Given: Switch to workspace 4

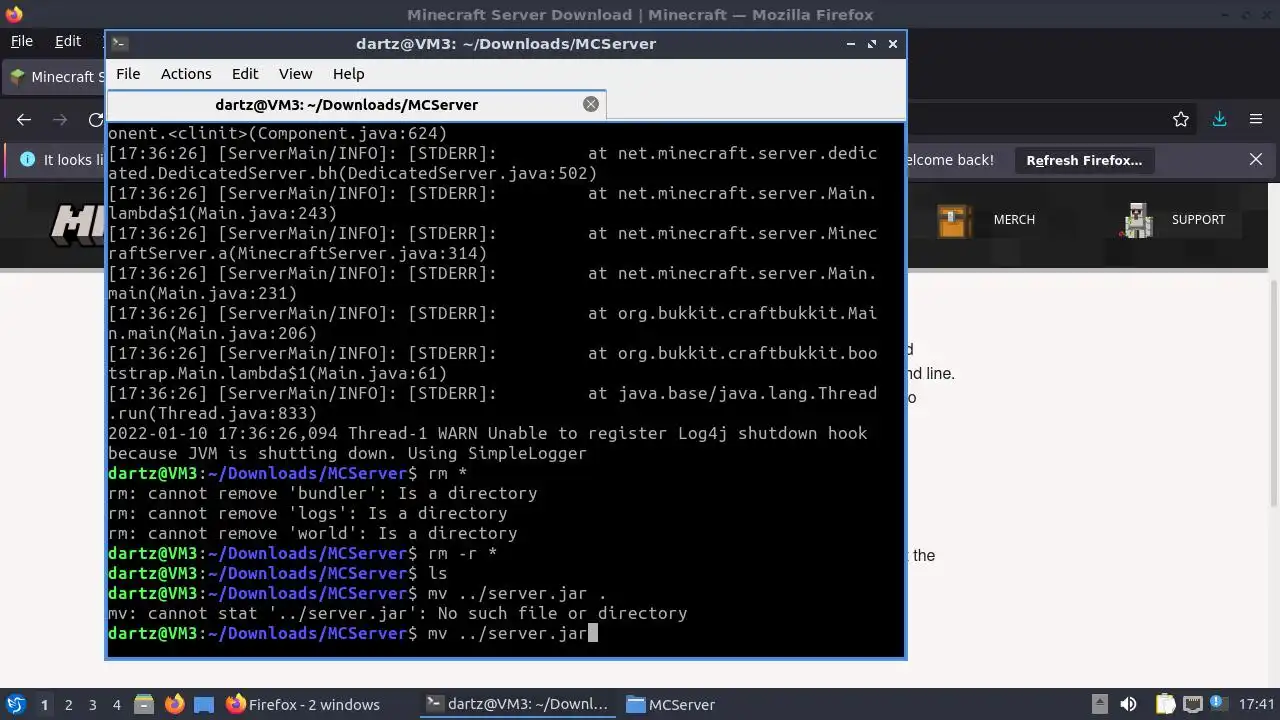Looking at the screenshot, I should click(116, 704).
